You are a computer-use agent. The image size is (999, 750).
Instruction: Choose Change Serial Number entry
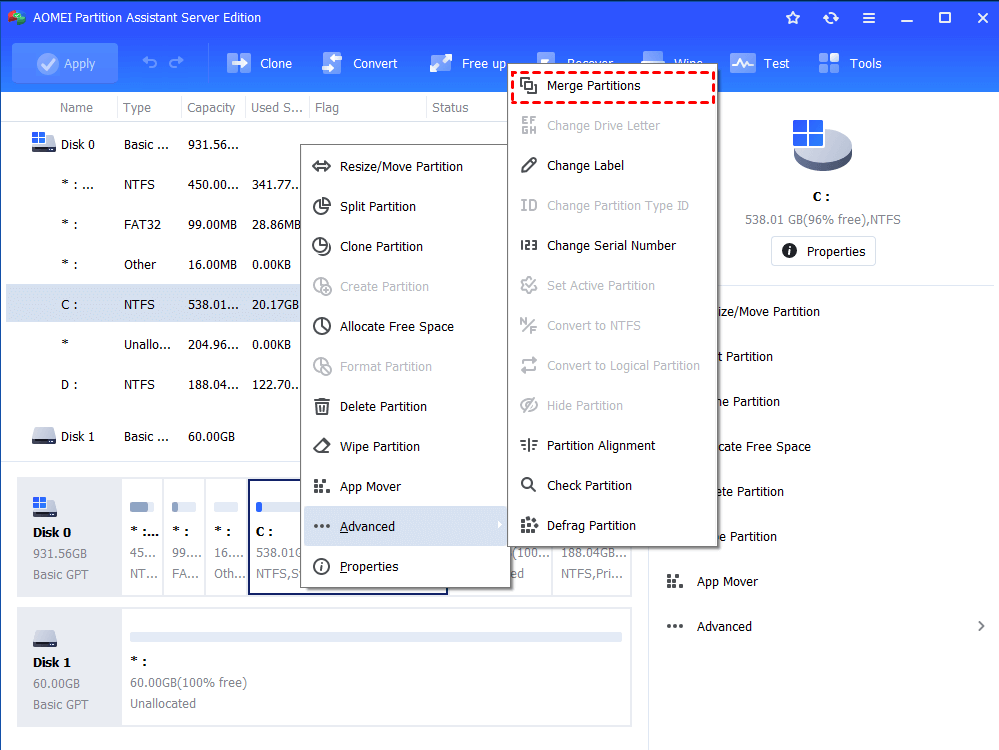[612, 245]
